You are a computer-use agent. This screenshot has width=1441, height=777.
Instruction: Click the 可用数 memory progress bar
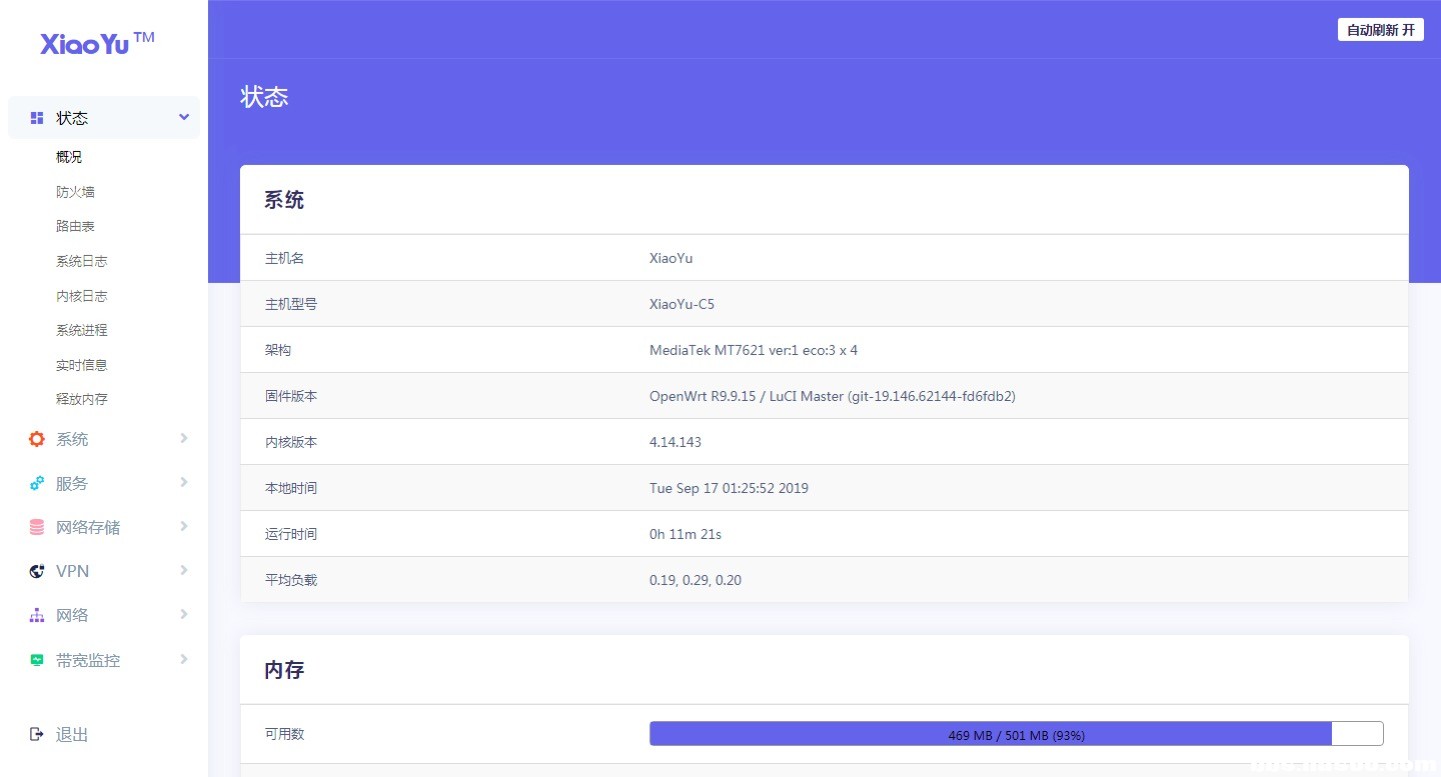tap(1015, 734)
